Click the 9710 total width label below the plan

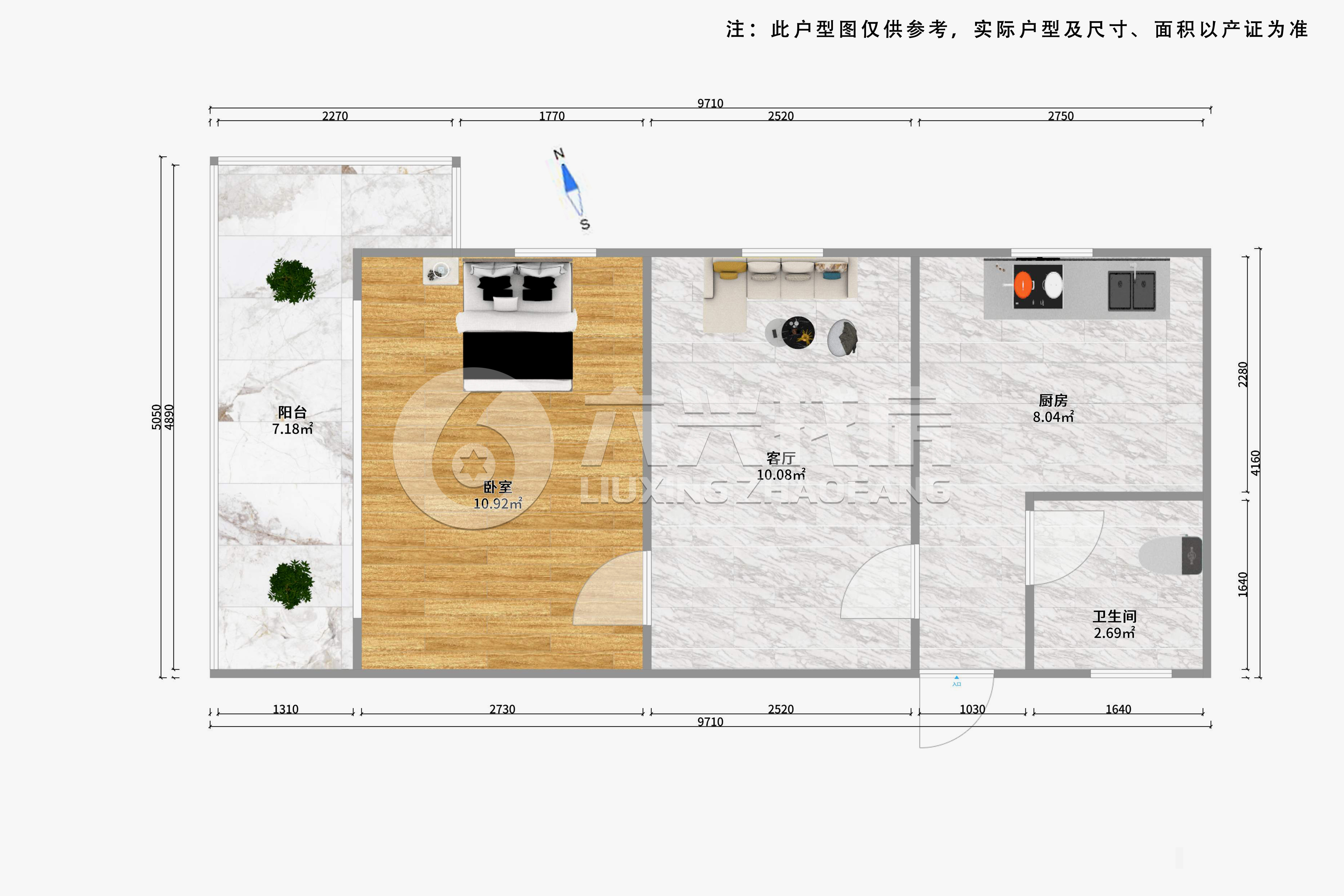pyautogui.click(x=710, y=722)
